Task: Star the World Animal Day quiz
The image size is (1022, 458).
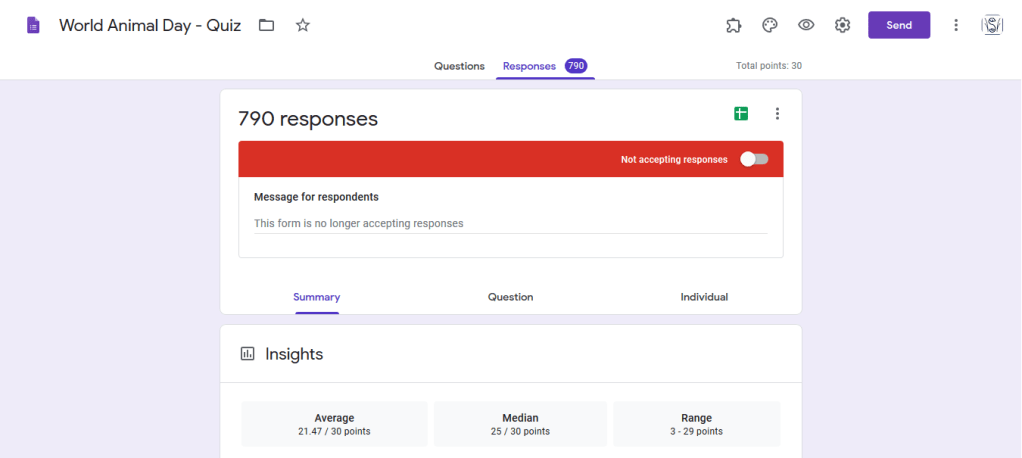Action: coord(303,25)
